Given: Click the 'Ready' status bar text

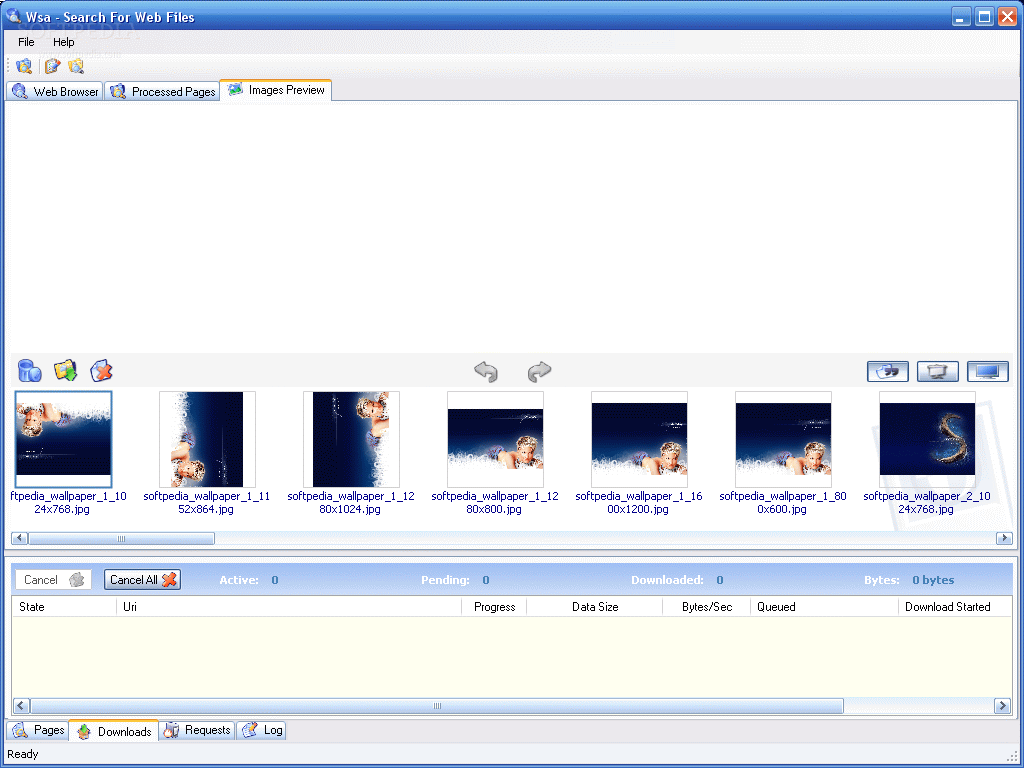Looking at the screenshot, I should tap(23, 754).
